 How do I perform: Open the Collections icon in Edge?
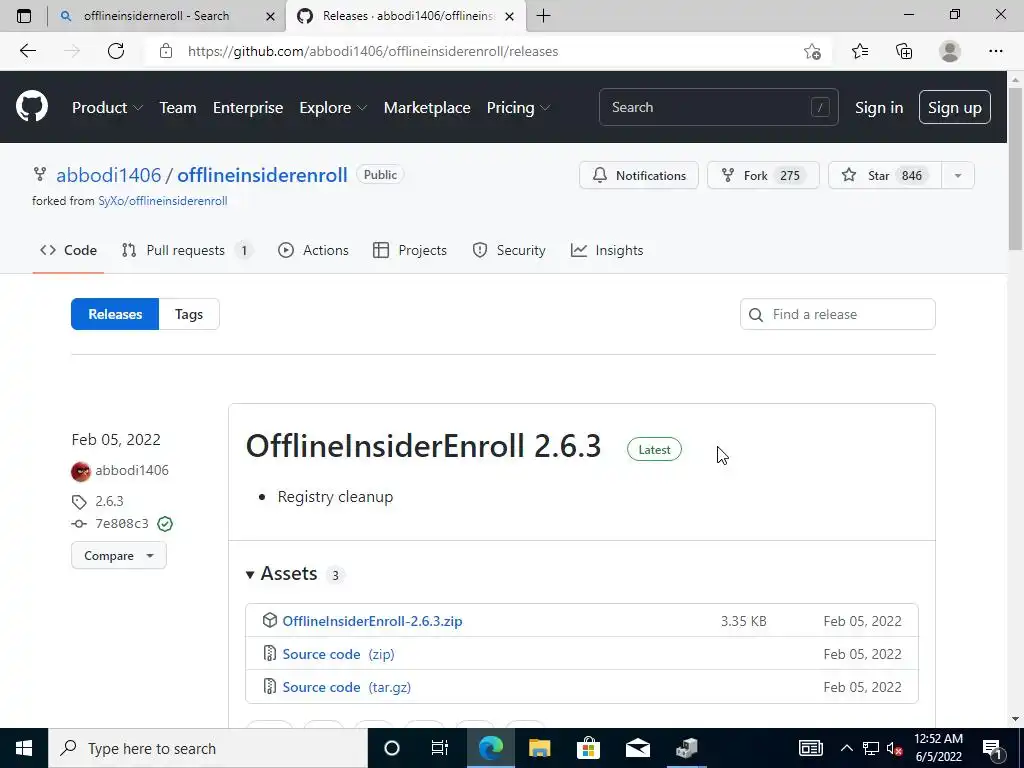pos(904,51)
